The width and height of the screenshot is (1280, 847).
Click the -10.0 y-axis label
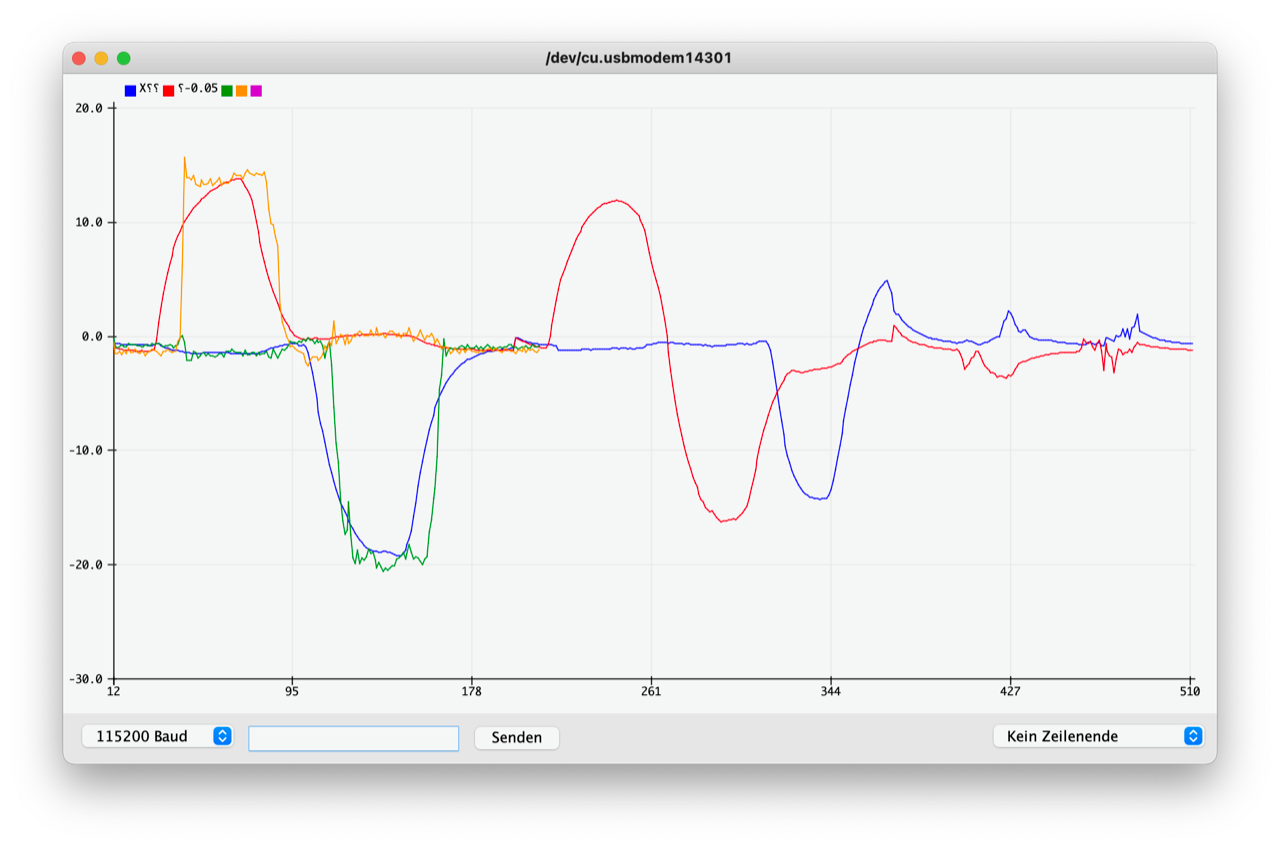pyautogui.click(x=87, y=450)
